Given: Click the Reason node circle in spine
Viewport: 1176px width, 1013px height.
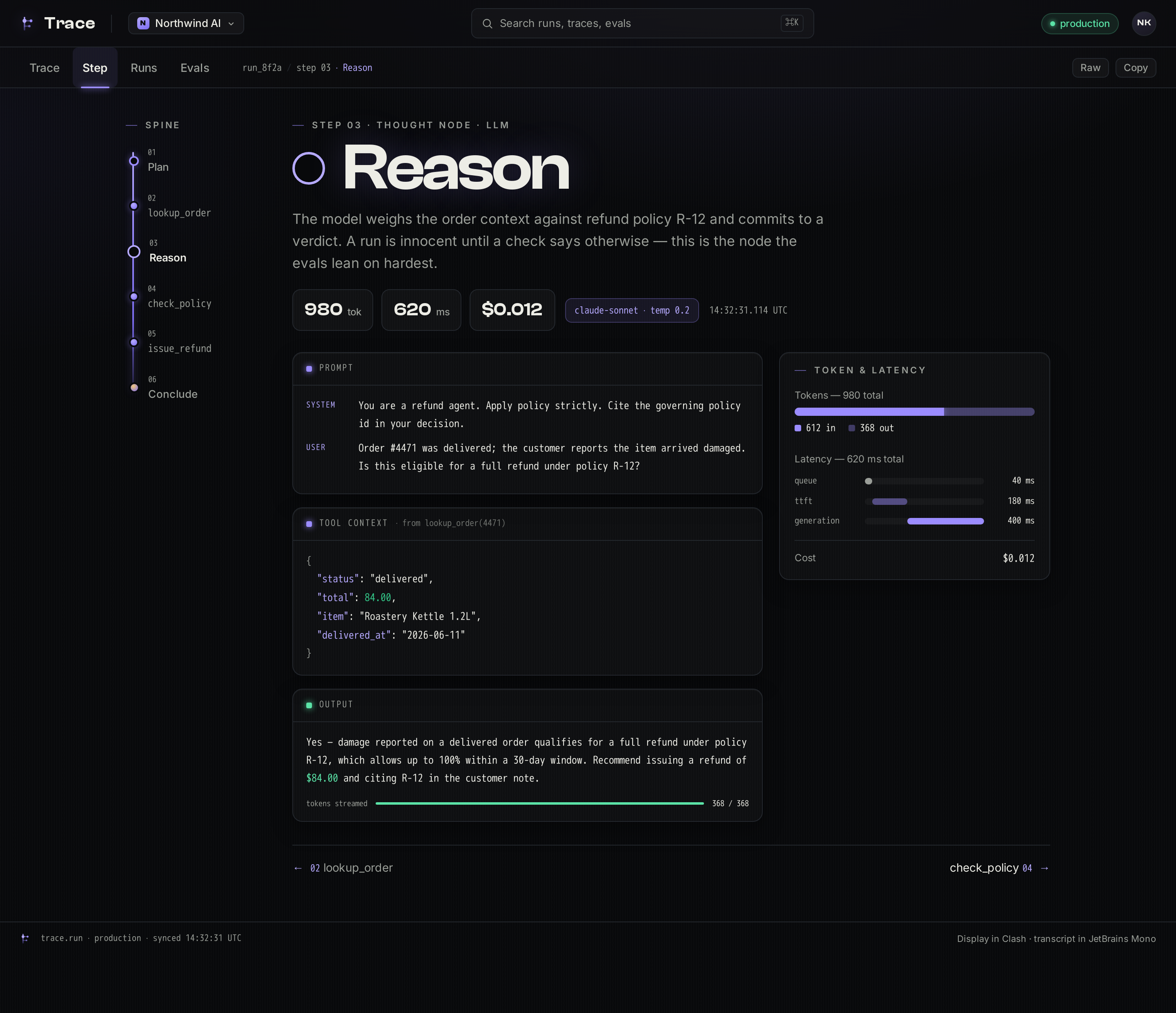Looking at the screenshot, I should pos(134,252).
